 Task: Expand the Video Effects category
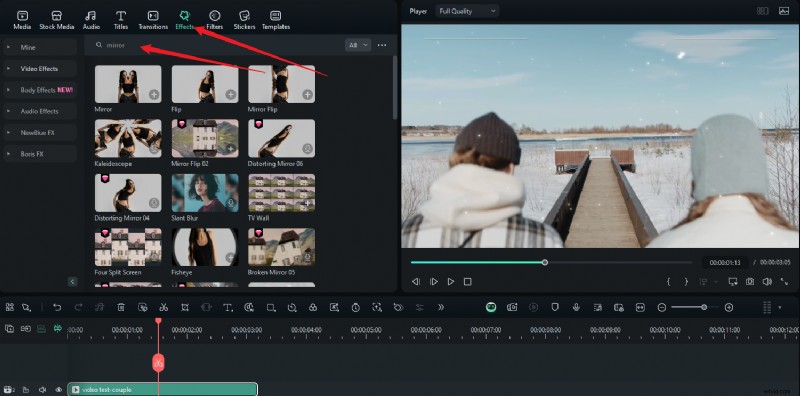(40, 68)
